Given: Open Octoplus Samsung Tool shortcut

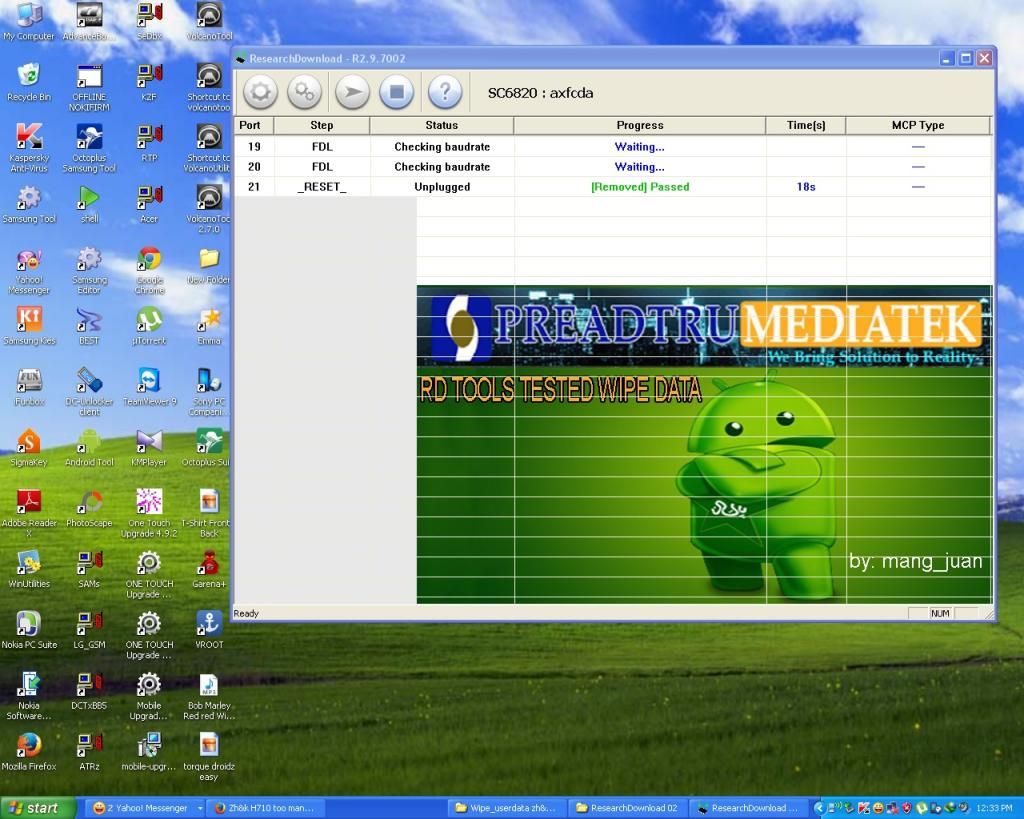Looking at the screenshot, I should [89, 148].
